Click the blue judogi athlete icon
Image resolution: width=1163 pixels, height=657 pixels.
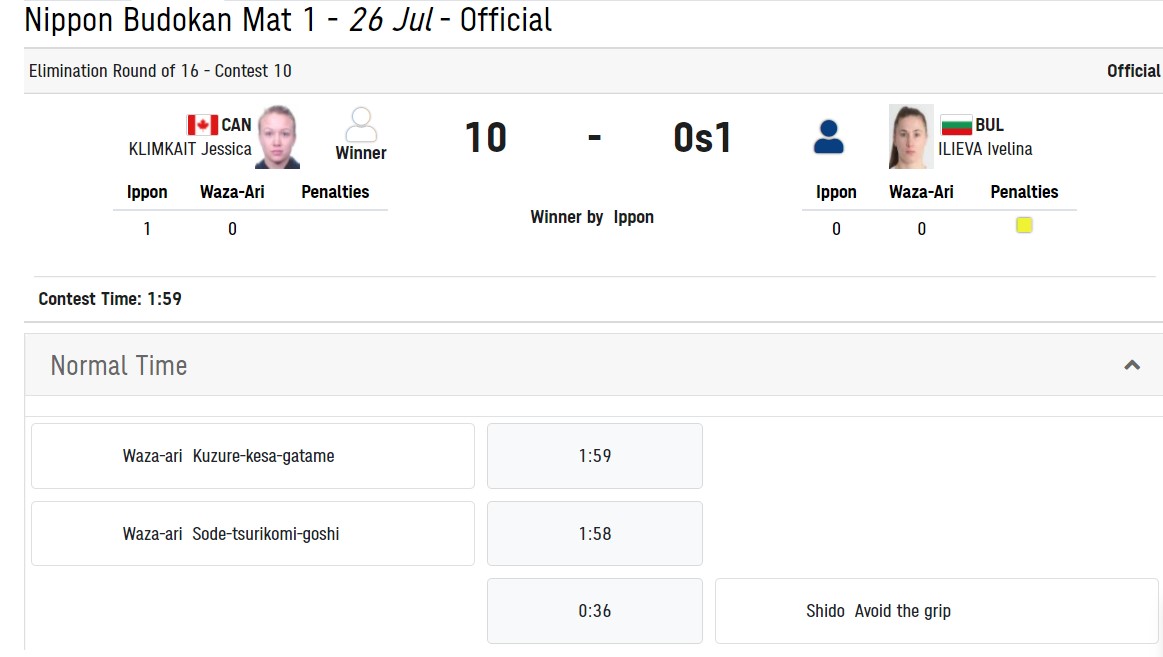828,137
